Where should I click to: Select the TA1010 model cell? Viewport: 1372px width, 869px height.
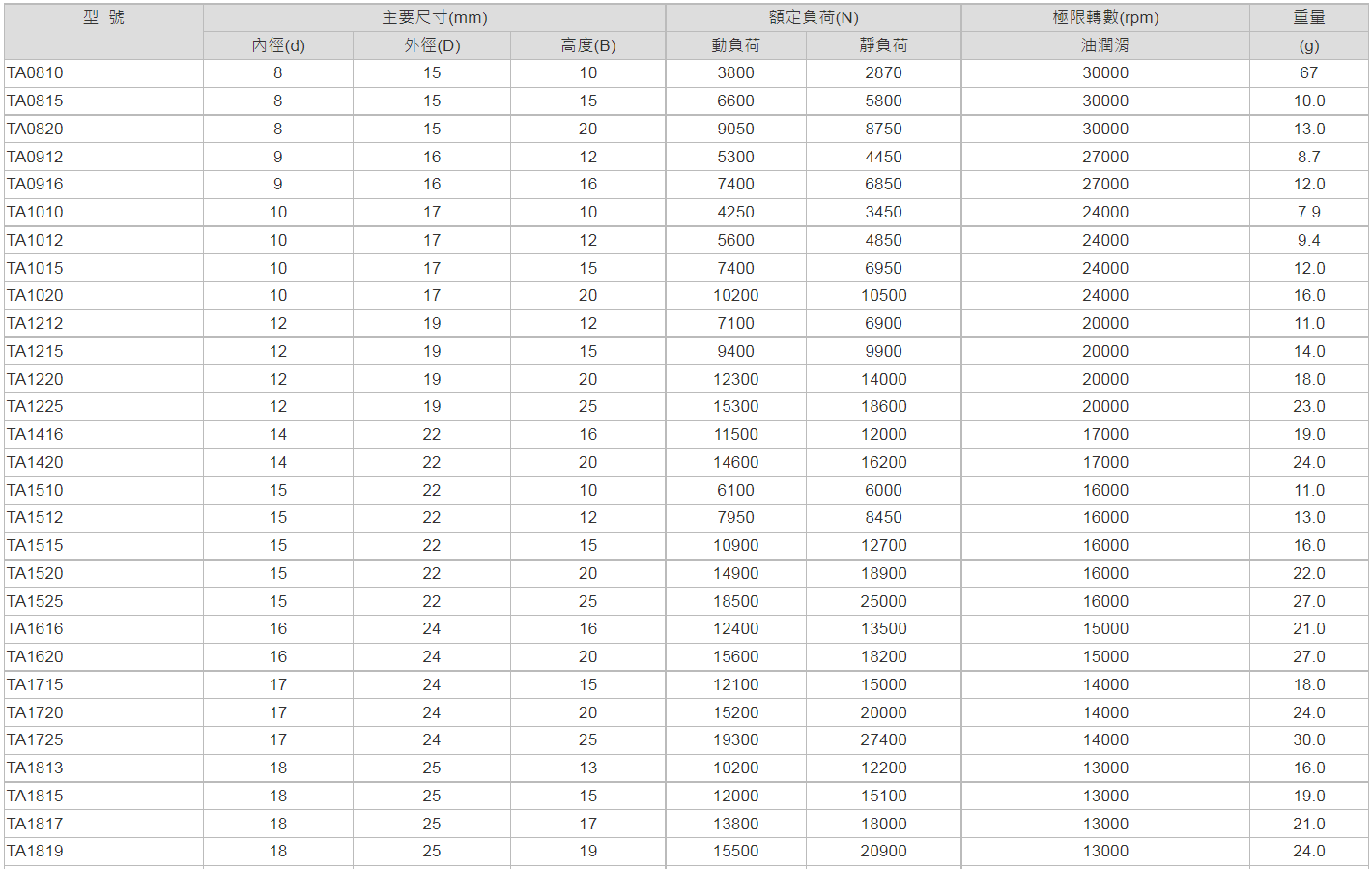tap(35, 213)
